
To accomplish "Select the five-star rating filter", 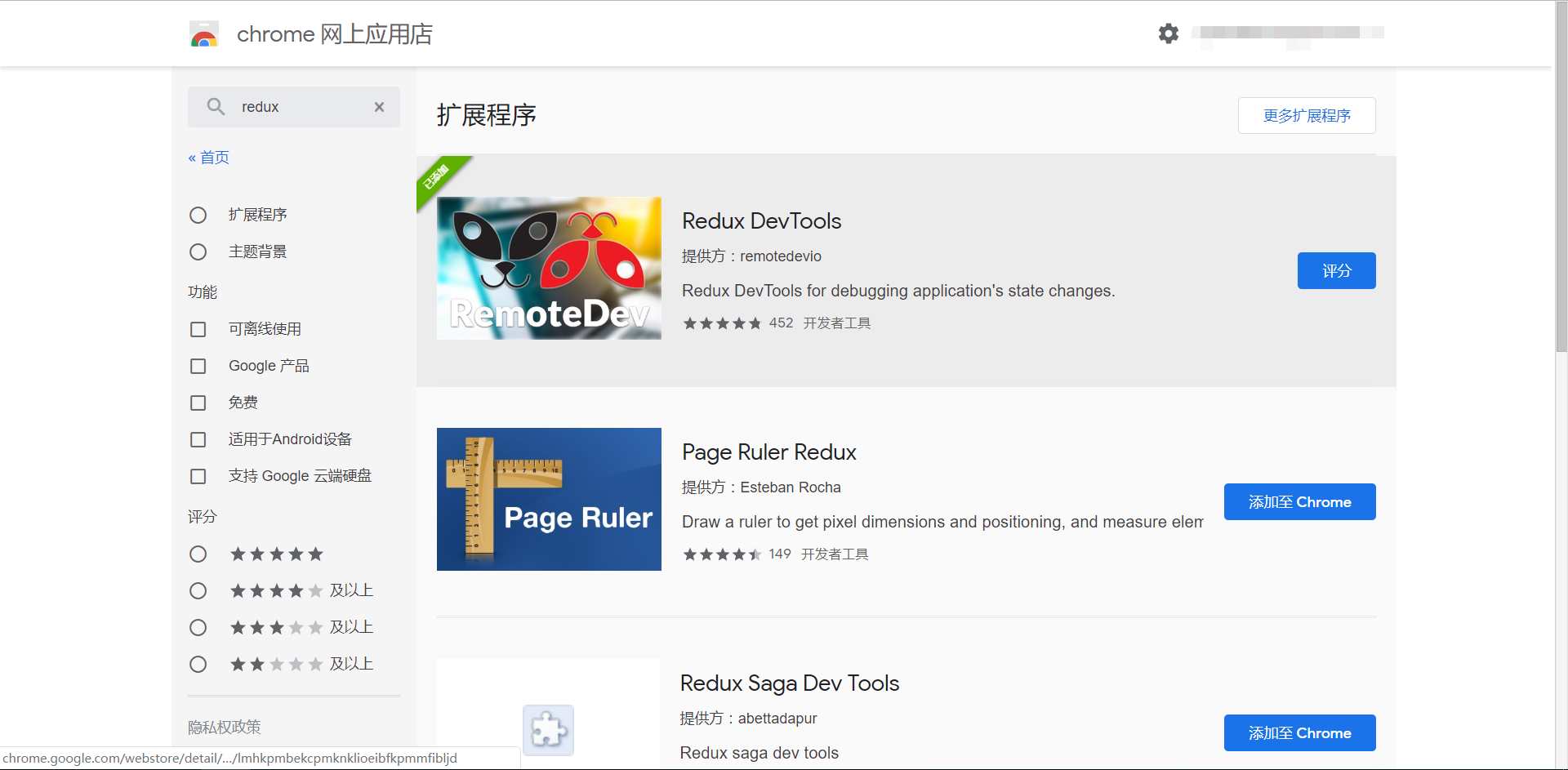I will 198,554.
